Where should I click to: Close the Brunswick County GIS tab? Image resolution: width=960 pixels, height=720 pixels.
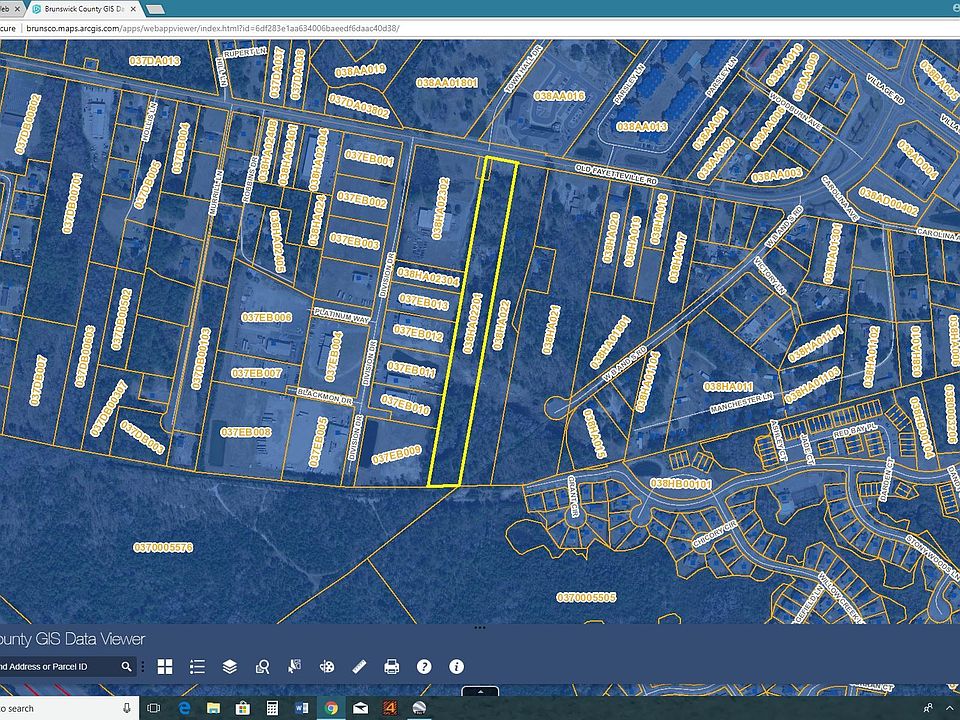133,9
